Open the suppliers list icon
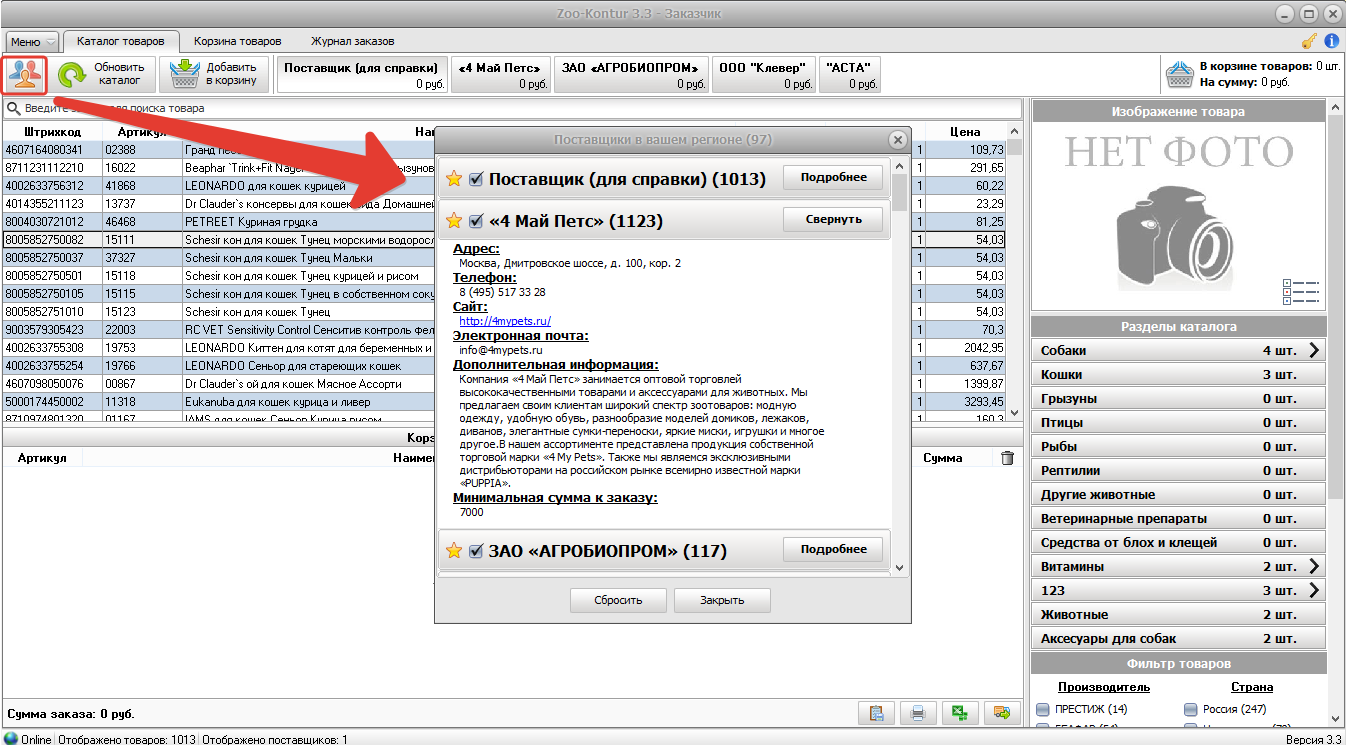 pyautogui.click(x=25, y=76)
